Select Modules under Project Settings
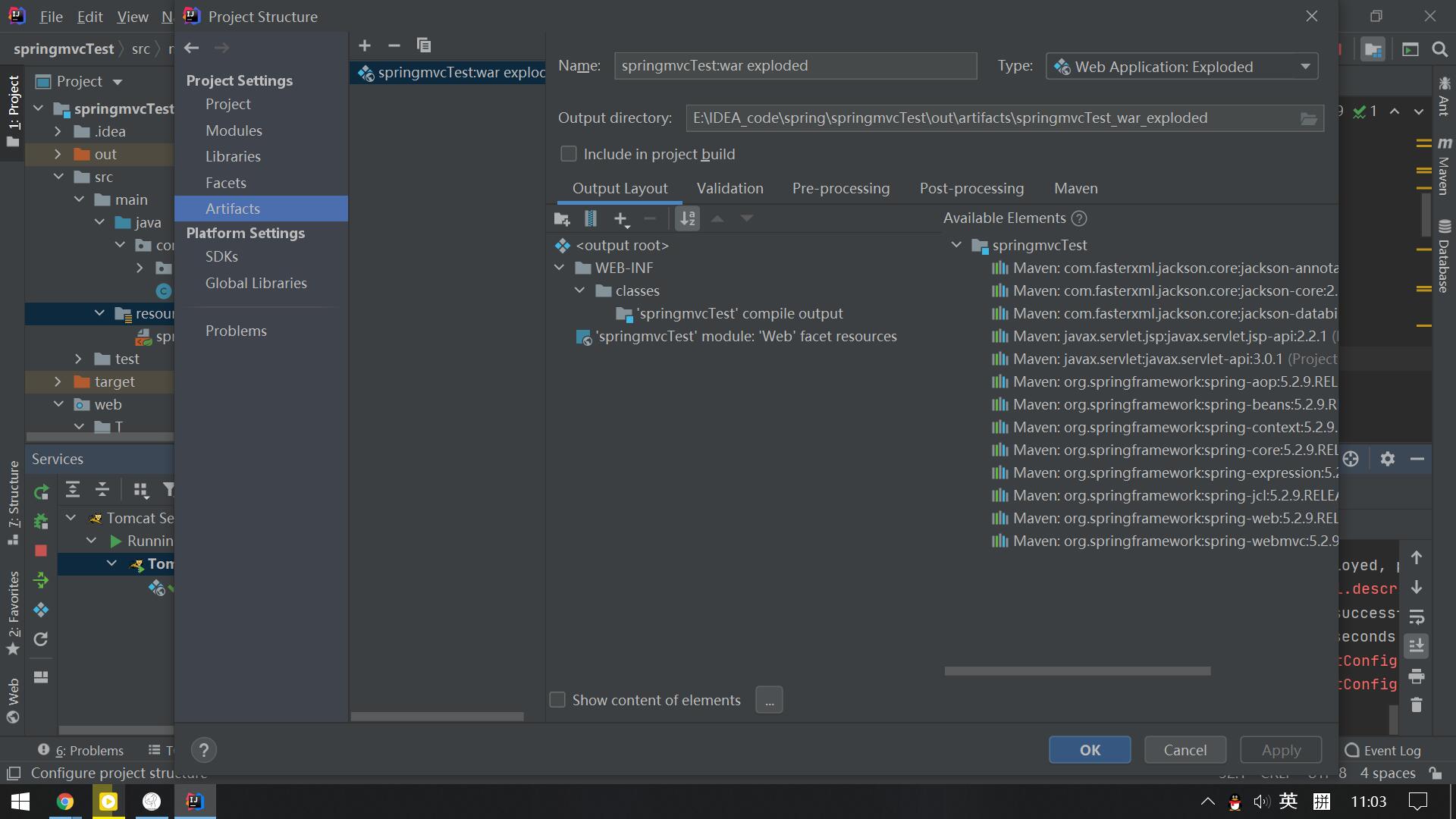This screenshot has height=819, width=1456. 234,130
